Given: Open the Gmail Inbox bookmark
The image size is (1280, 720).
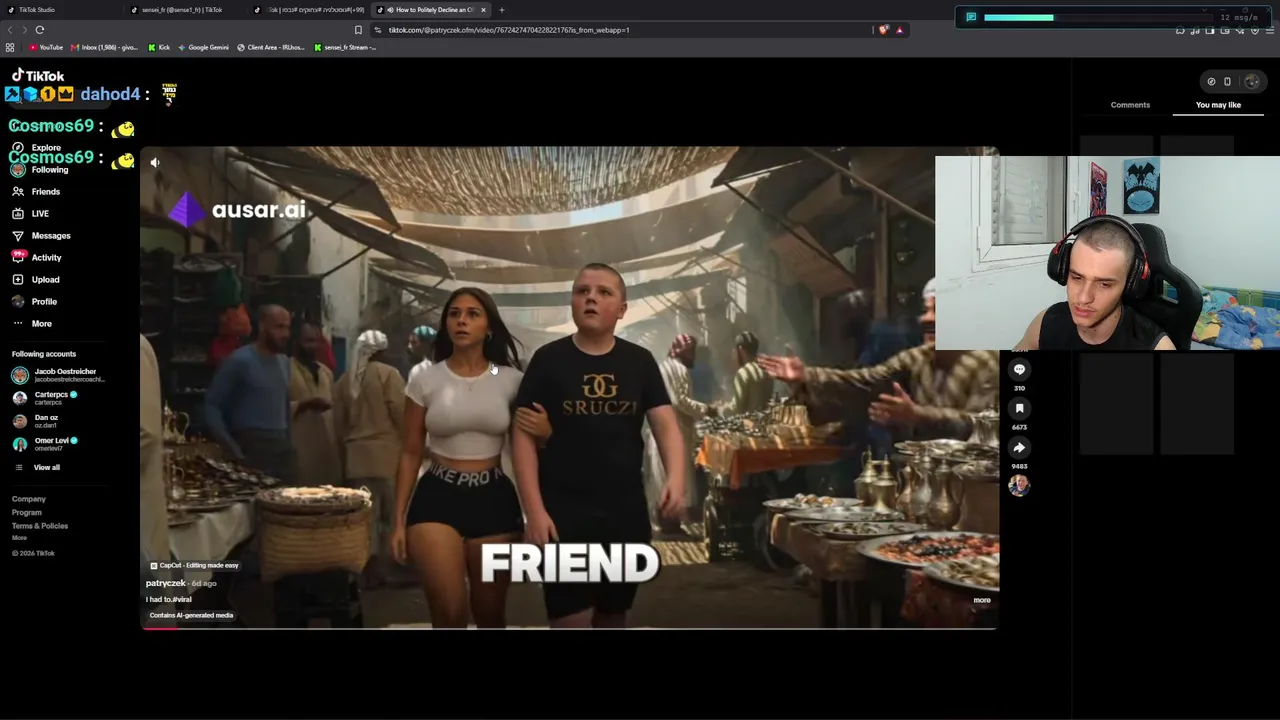Looking at the screenshot, I should click(x=104, y=47).
